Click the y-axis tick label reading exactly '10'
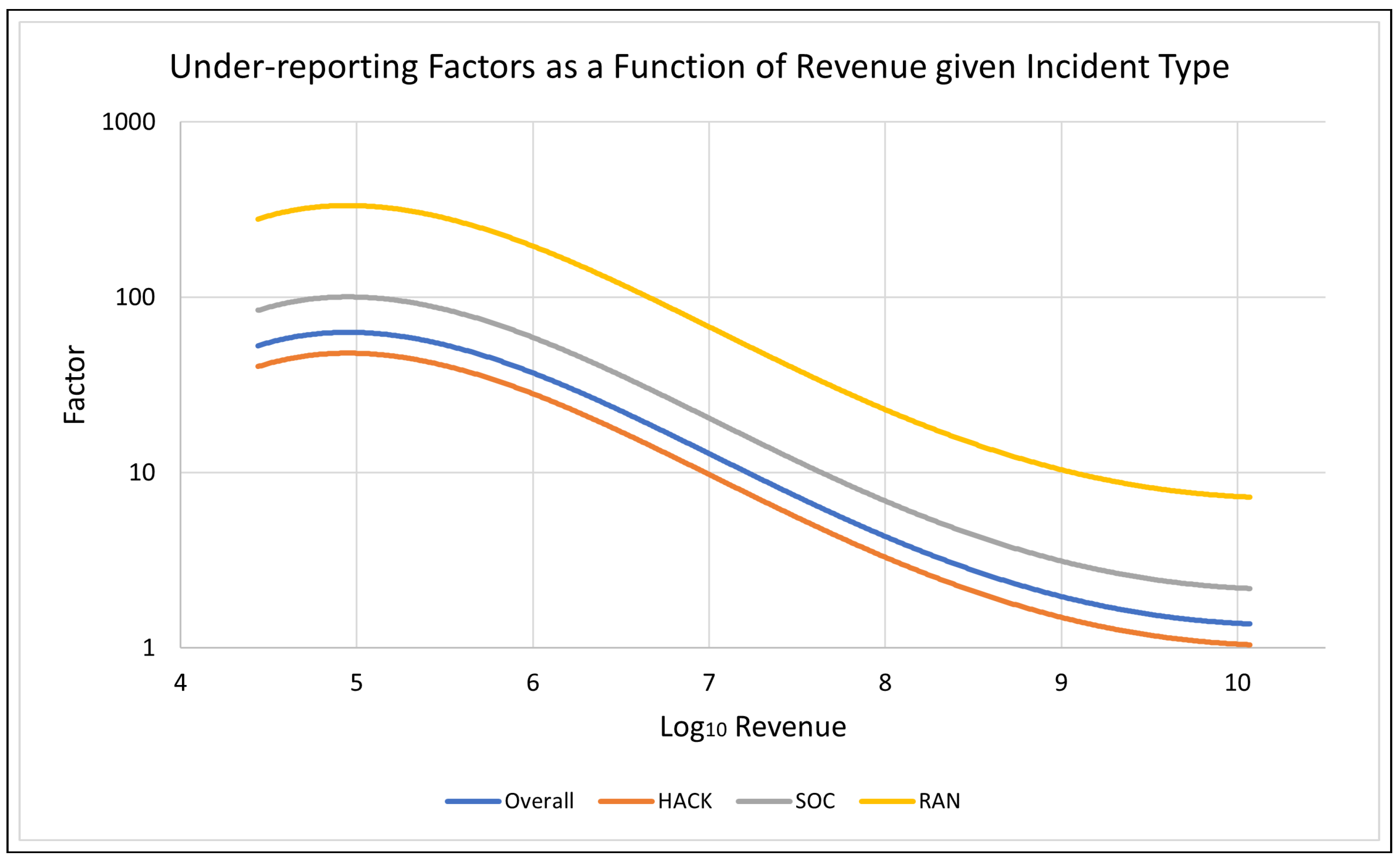Image resolution: width=1400 pixels, height=860 pixels. 142,472
